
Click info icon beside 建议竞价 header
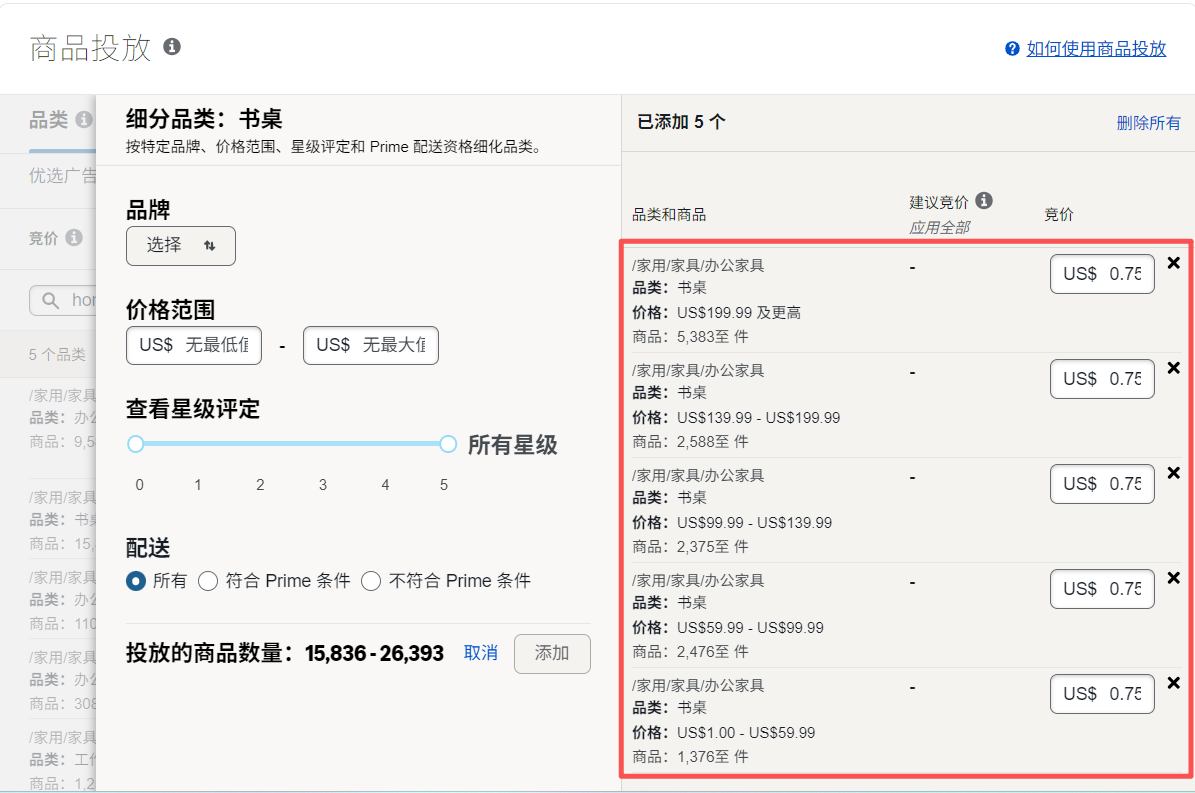pos(984,201)
